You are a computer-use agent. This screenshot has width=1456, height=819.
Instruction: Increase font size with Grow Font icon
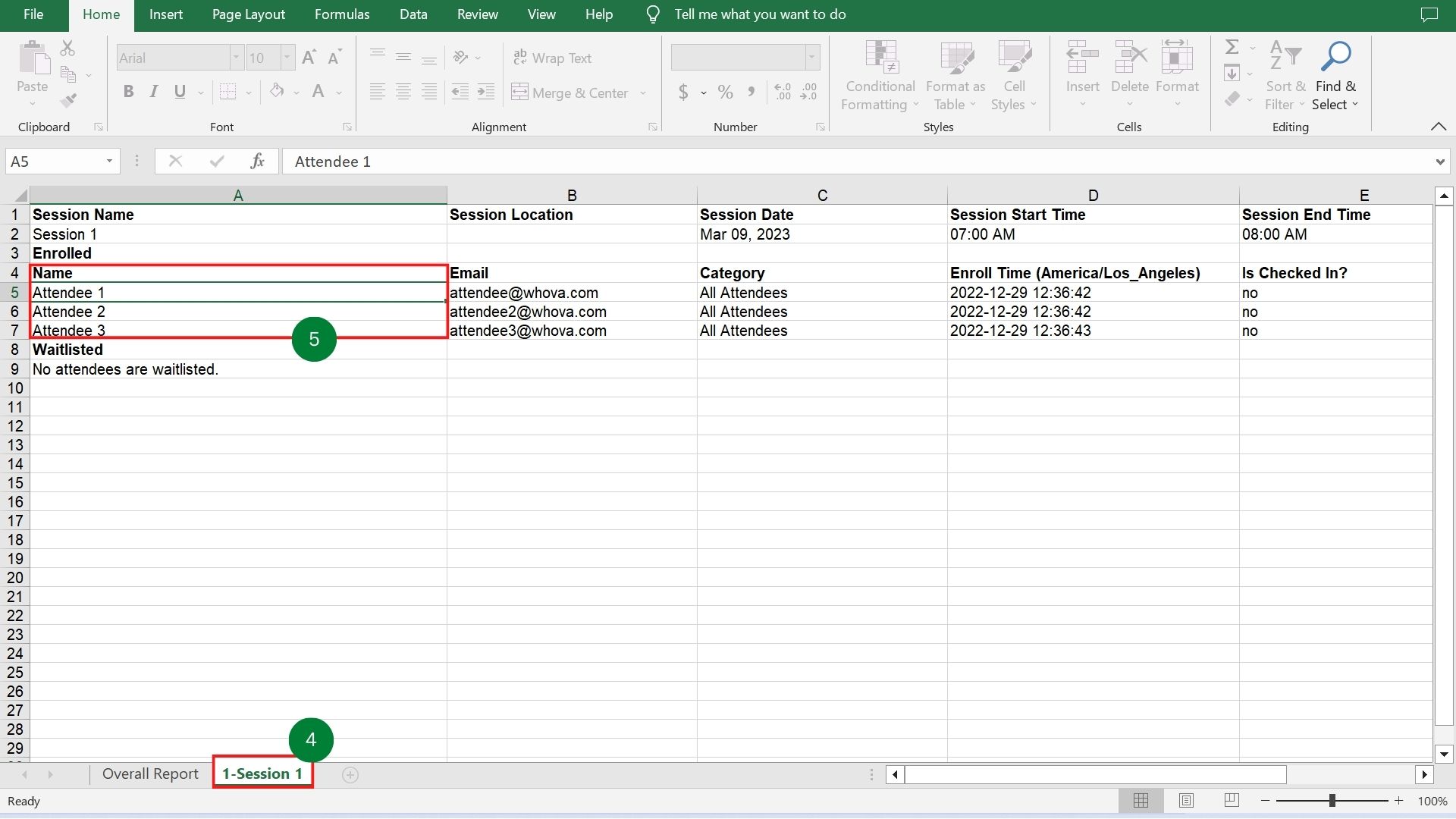(x=308, y=55)
